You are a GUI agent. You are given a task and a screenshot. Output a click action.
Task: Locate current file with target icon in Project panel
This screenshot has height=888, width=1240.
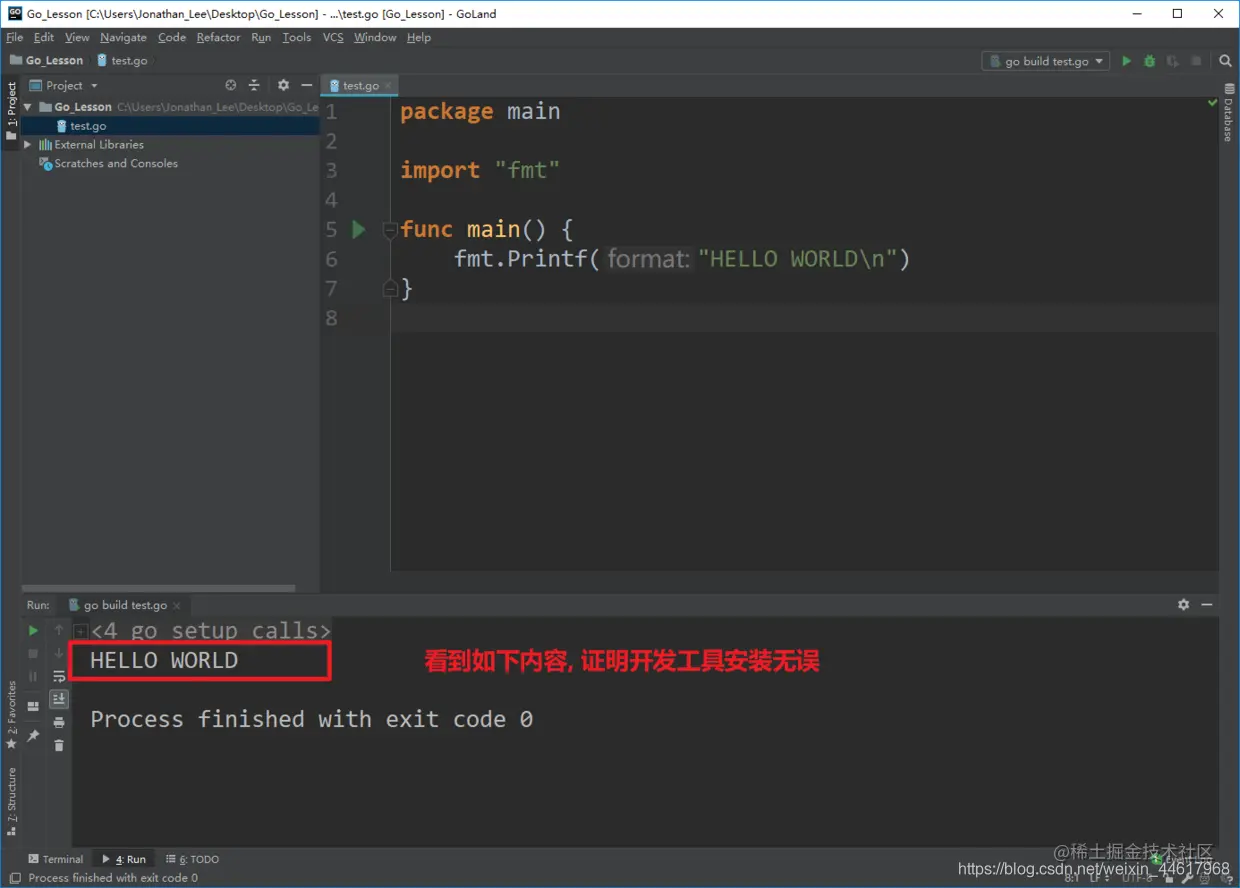[231, 86]
